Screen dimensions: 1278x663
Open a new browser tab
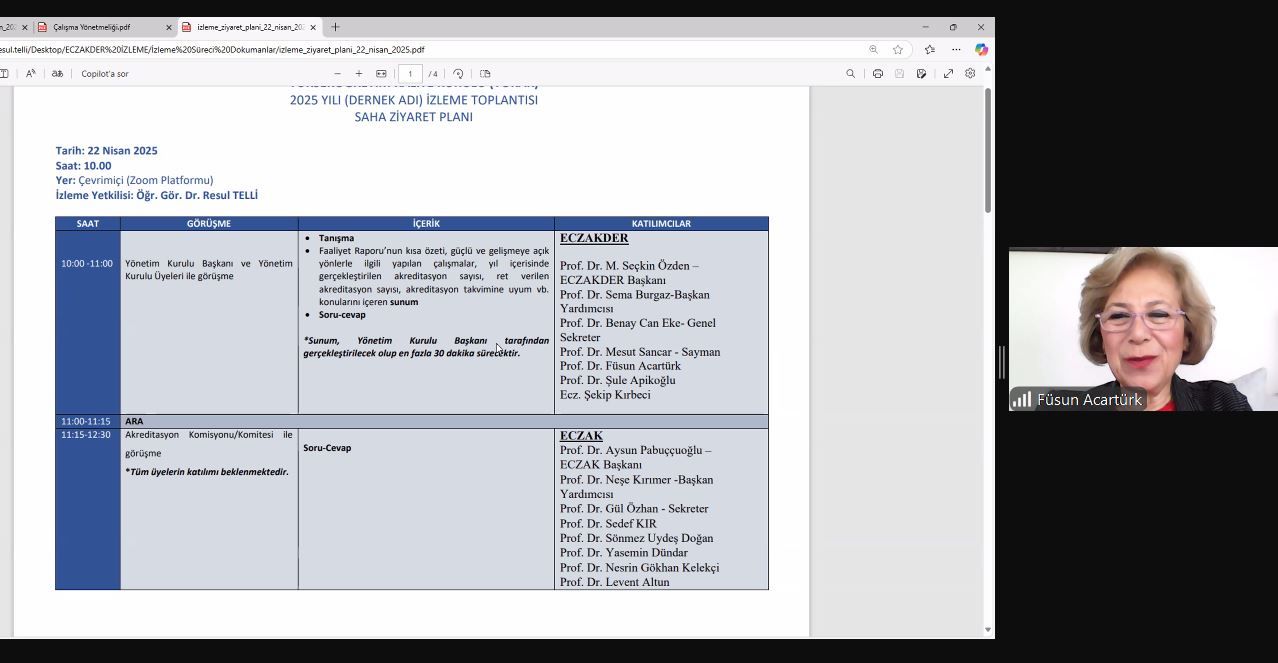click(335, 27)
